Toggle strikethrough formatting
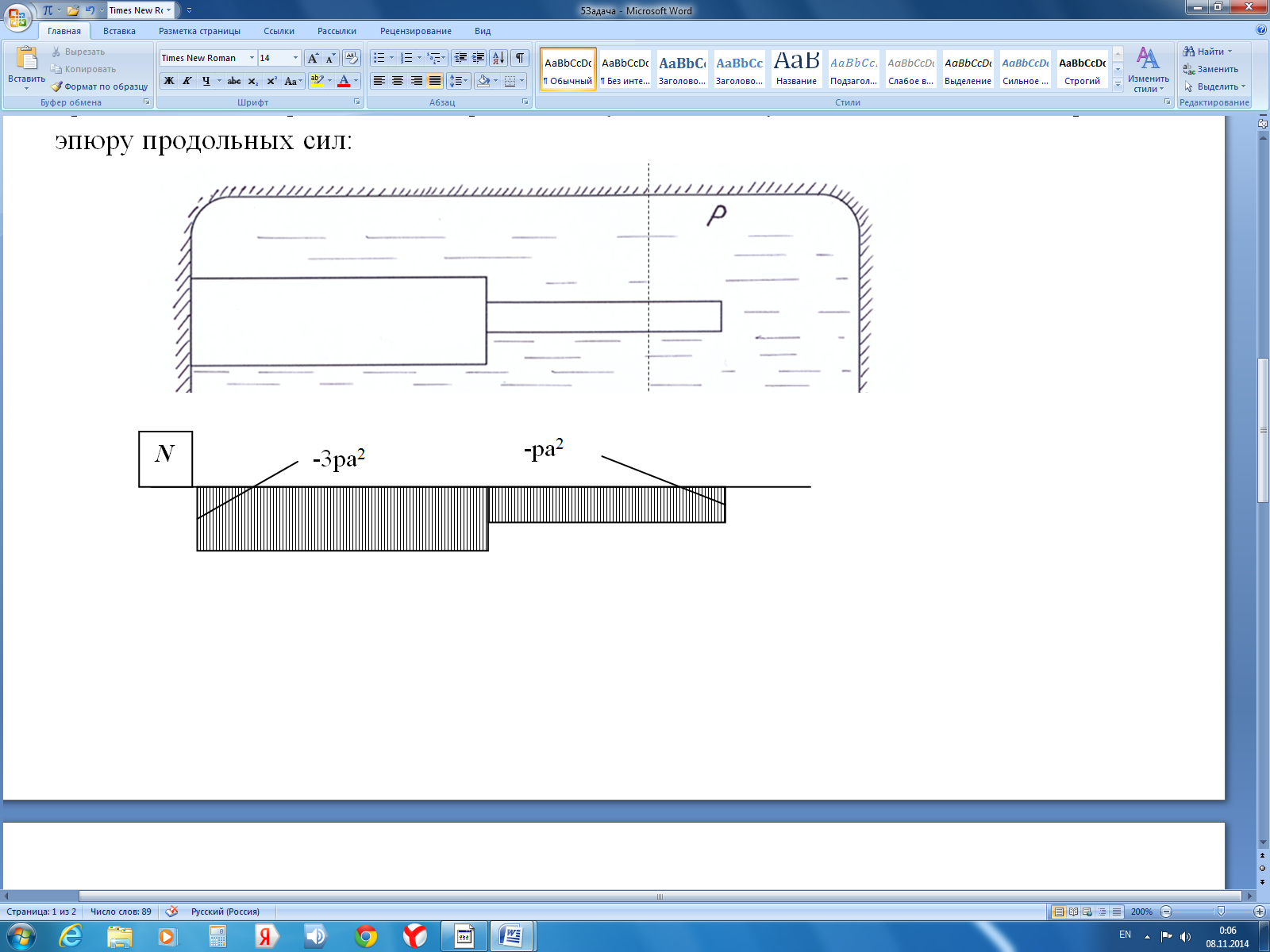1270x952 pixels. 234,81
